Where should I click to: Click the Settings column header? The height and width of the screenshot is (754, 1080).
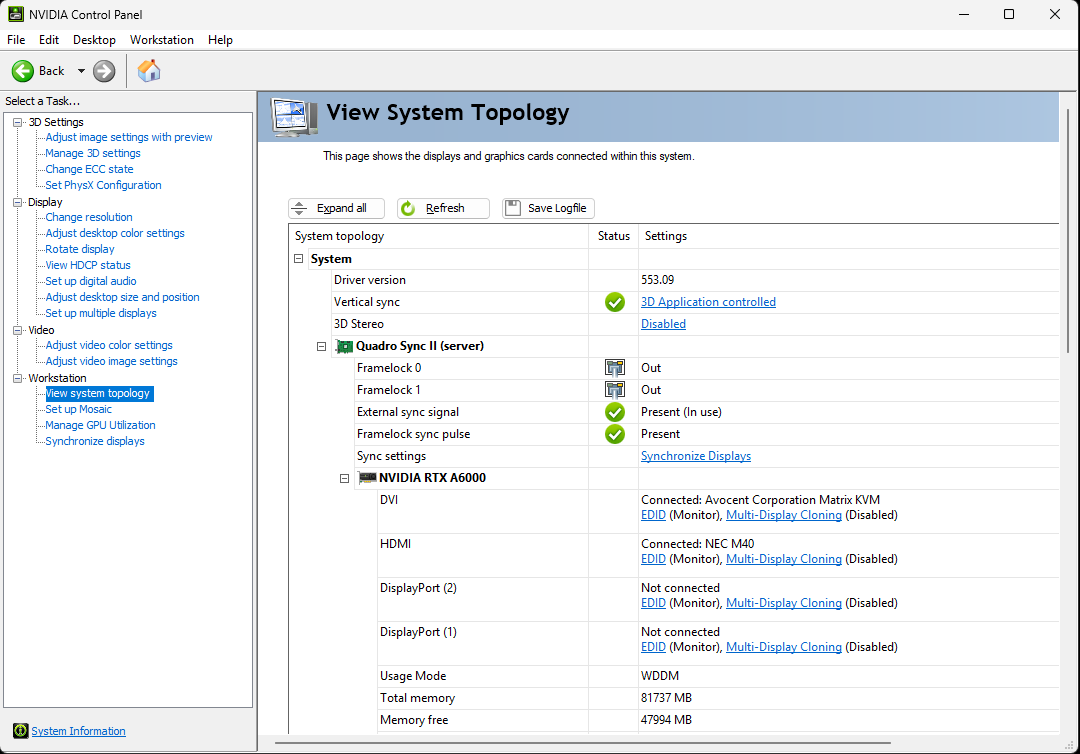pyautogui.click(x=665, y=235)
